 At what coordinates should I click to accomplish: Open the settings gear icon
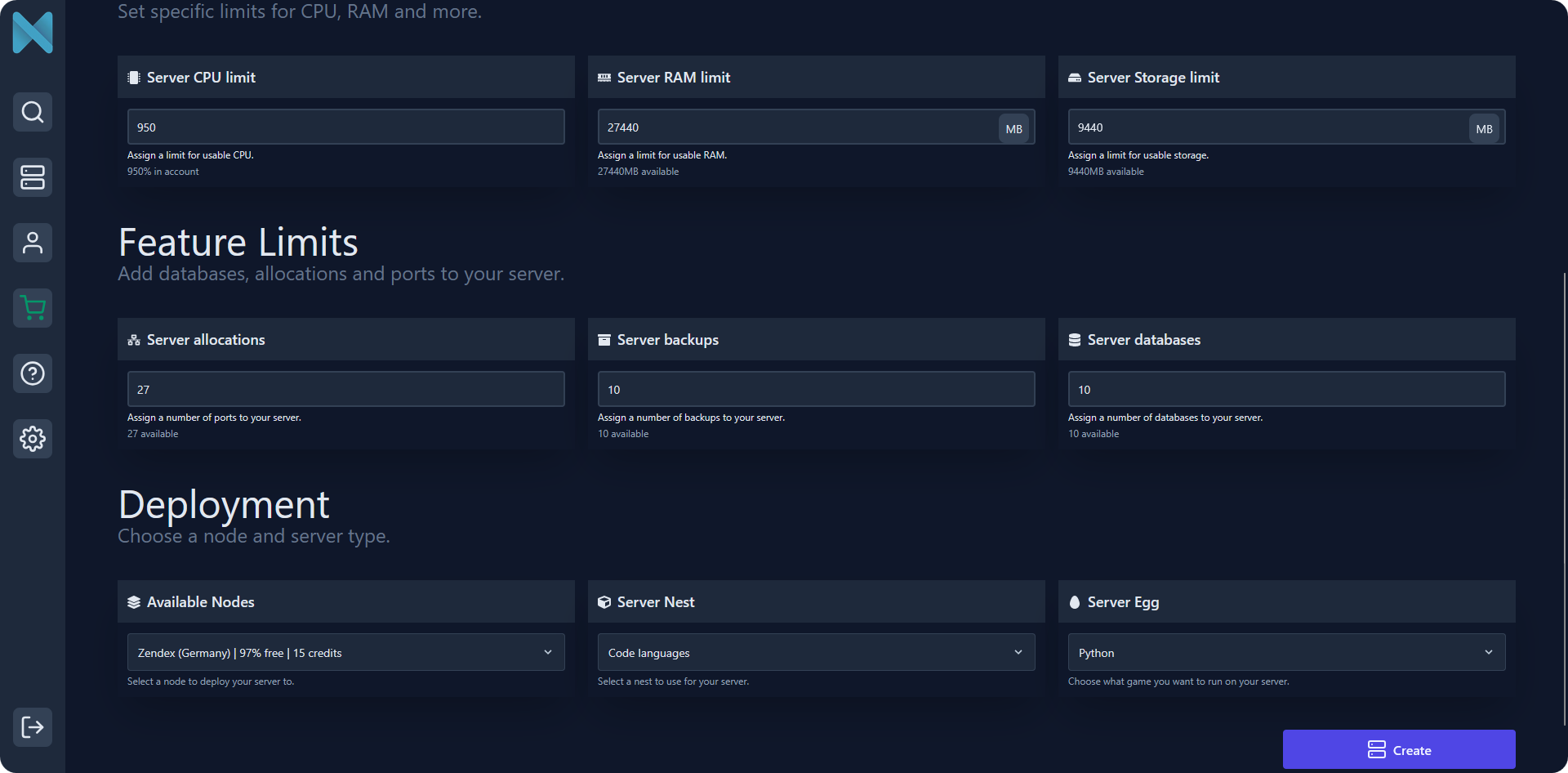pyautogui.click(x=33, y=439)
